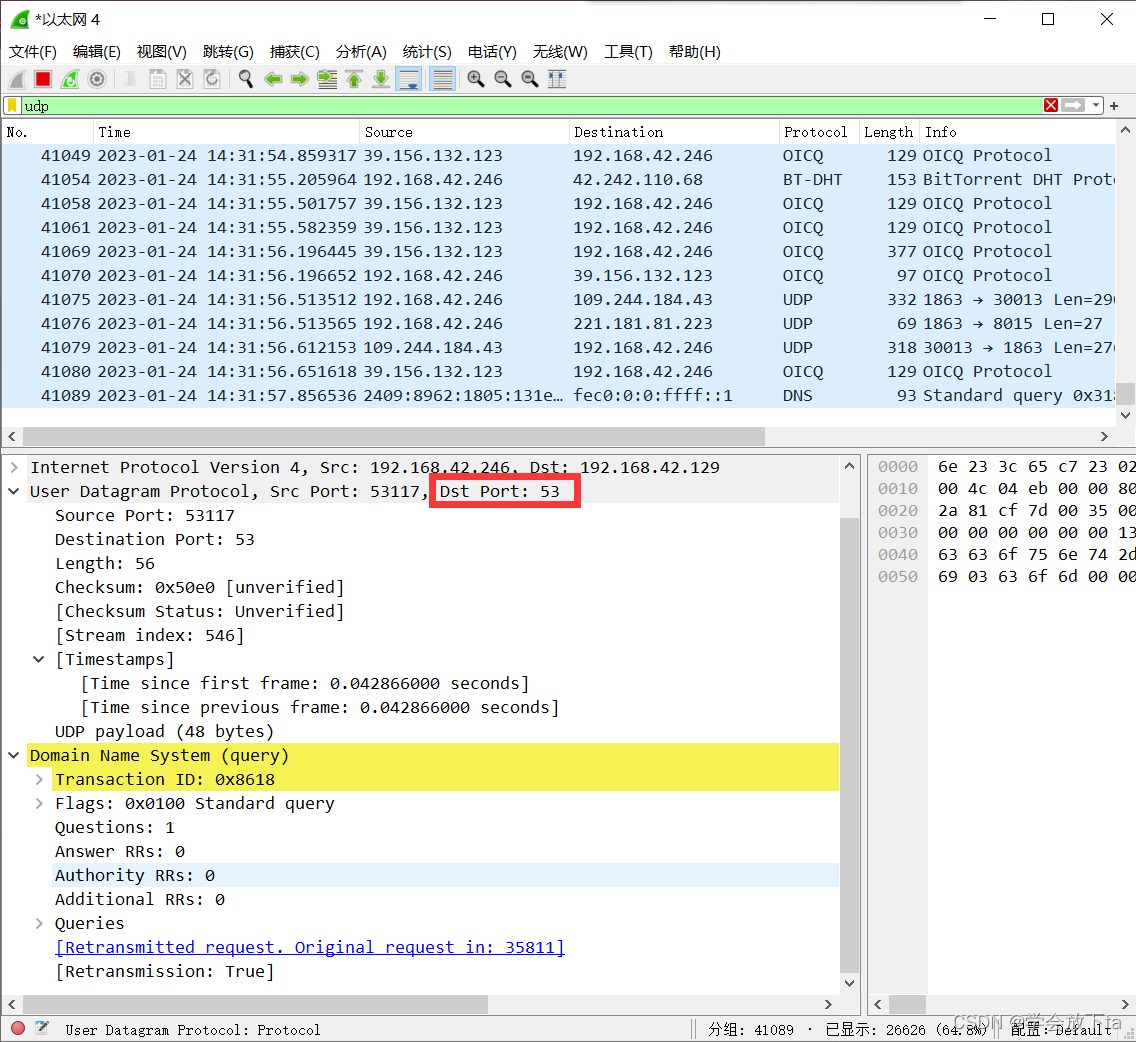Go back in packet history arrow
Image resolution: width=1136 pixels, height=1042 pixels.
click(x=272, y=79)
